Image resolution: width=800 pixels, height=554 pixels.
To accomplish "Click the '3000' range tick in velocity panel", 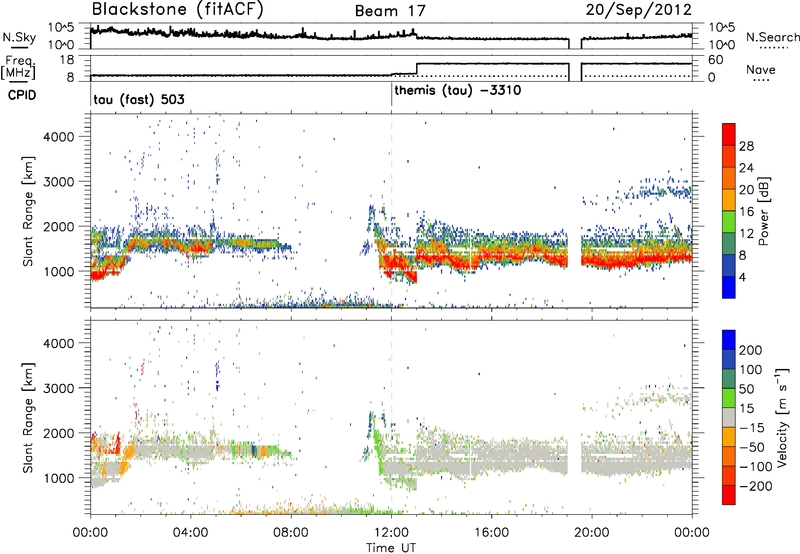I will click(x=58, y=388).
